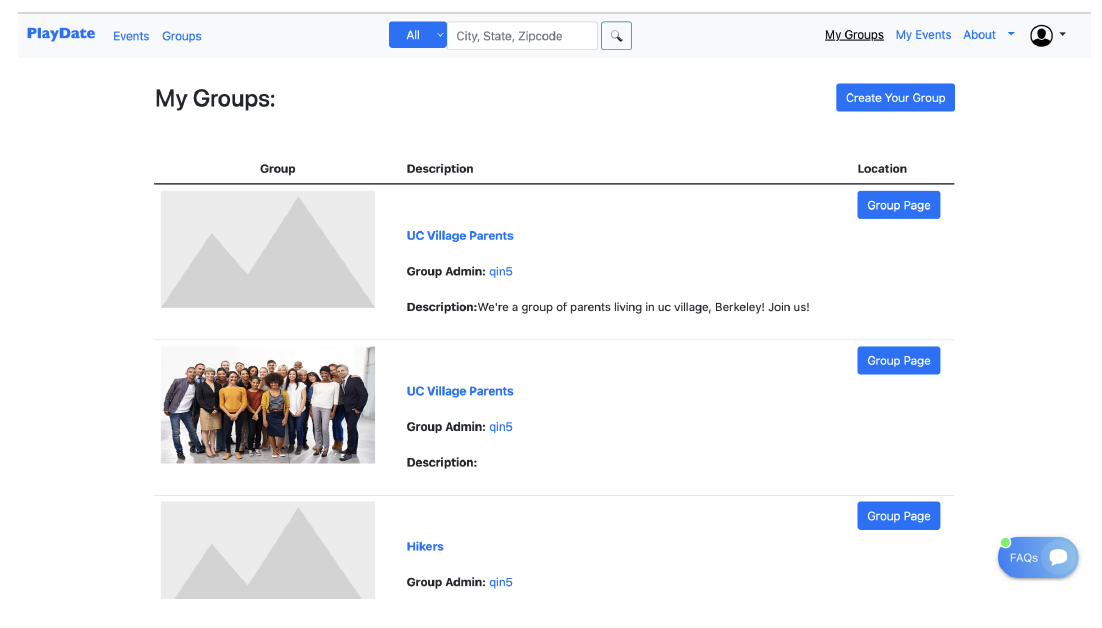
Task: Open Groups in the navigation bar
Action: coord(181,36)
